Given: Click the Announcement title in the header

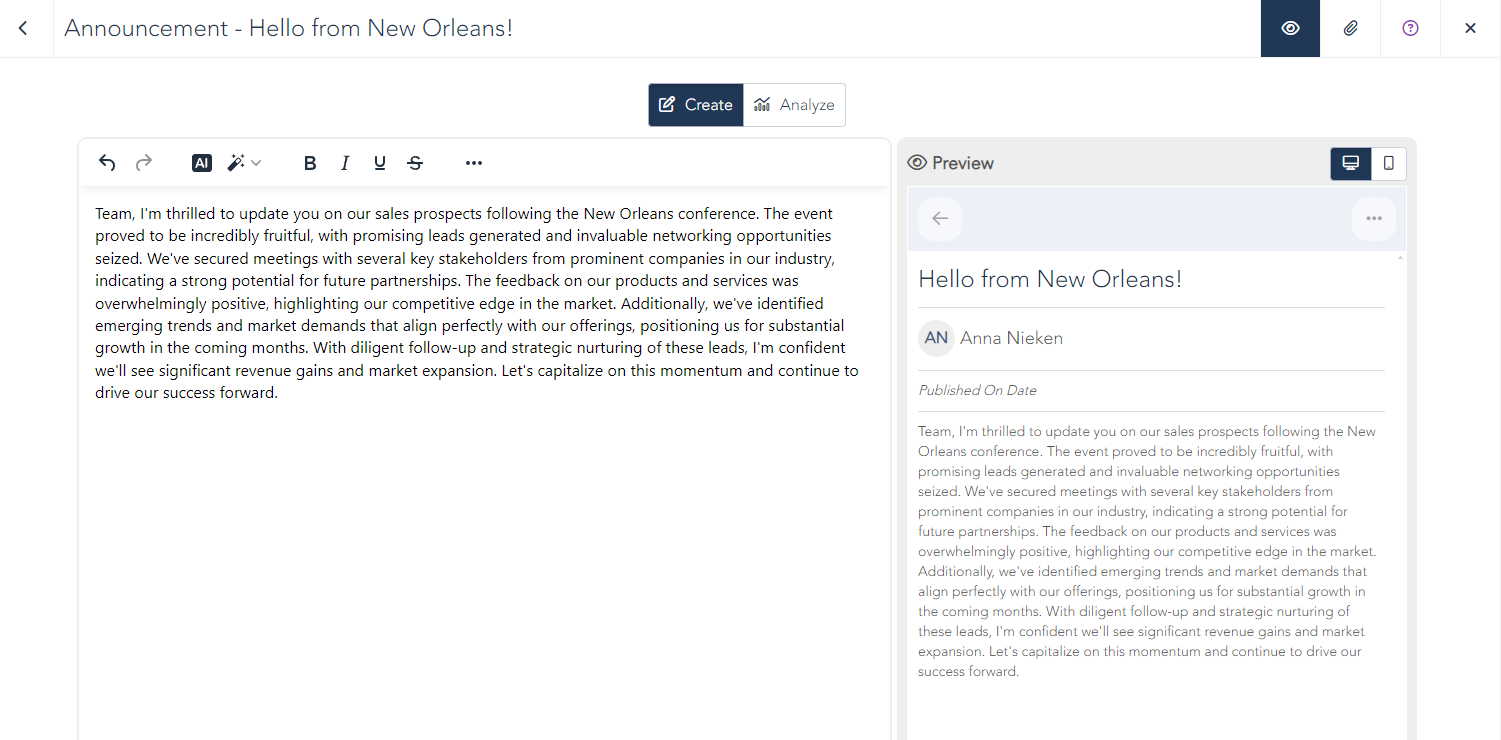Looking at the screenshot, I should [289, 28].
